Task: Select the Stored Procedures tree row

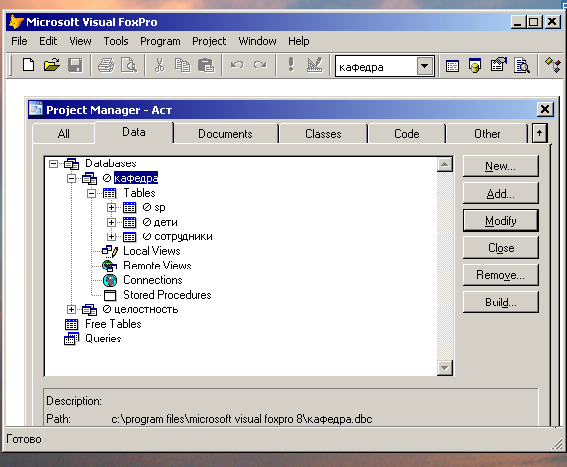Action: [x=167, y=295]
